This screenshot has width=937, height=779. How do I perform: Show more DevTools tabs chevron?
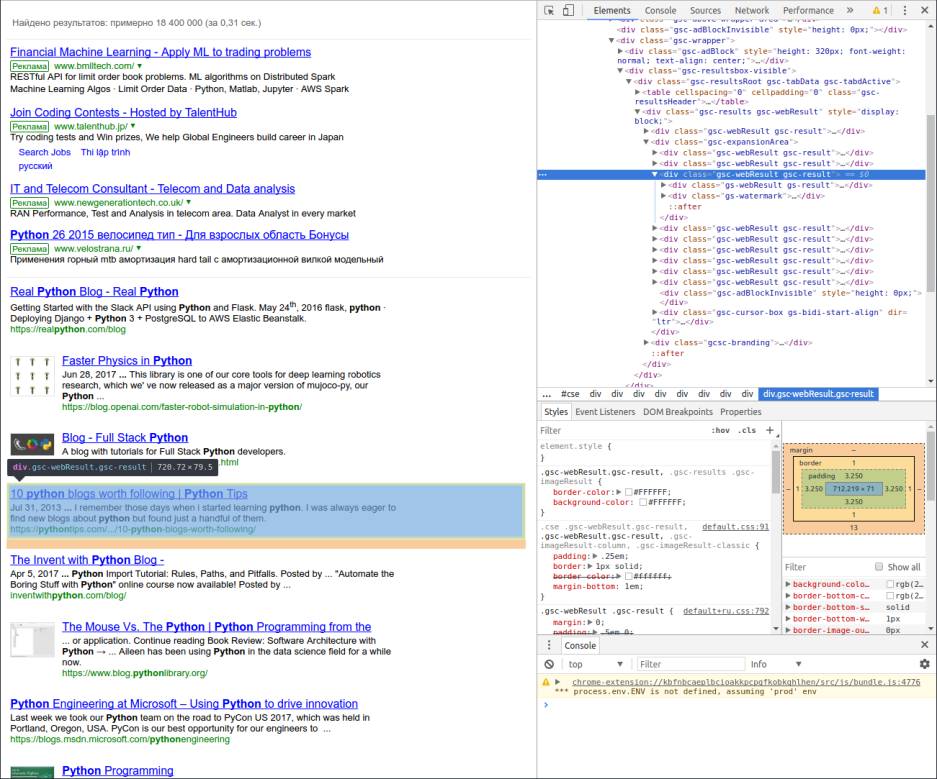(x=850, y=10)
